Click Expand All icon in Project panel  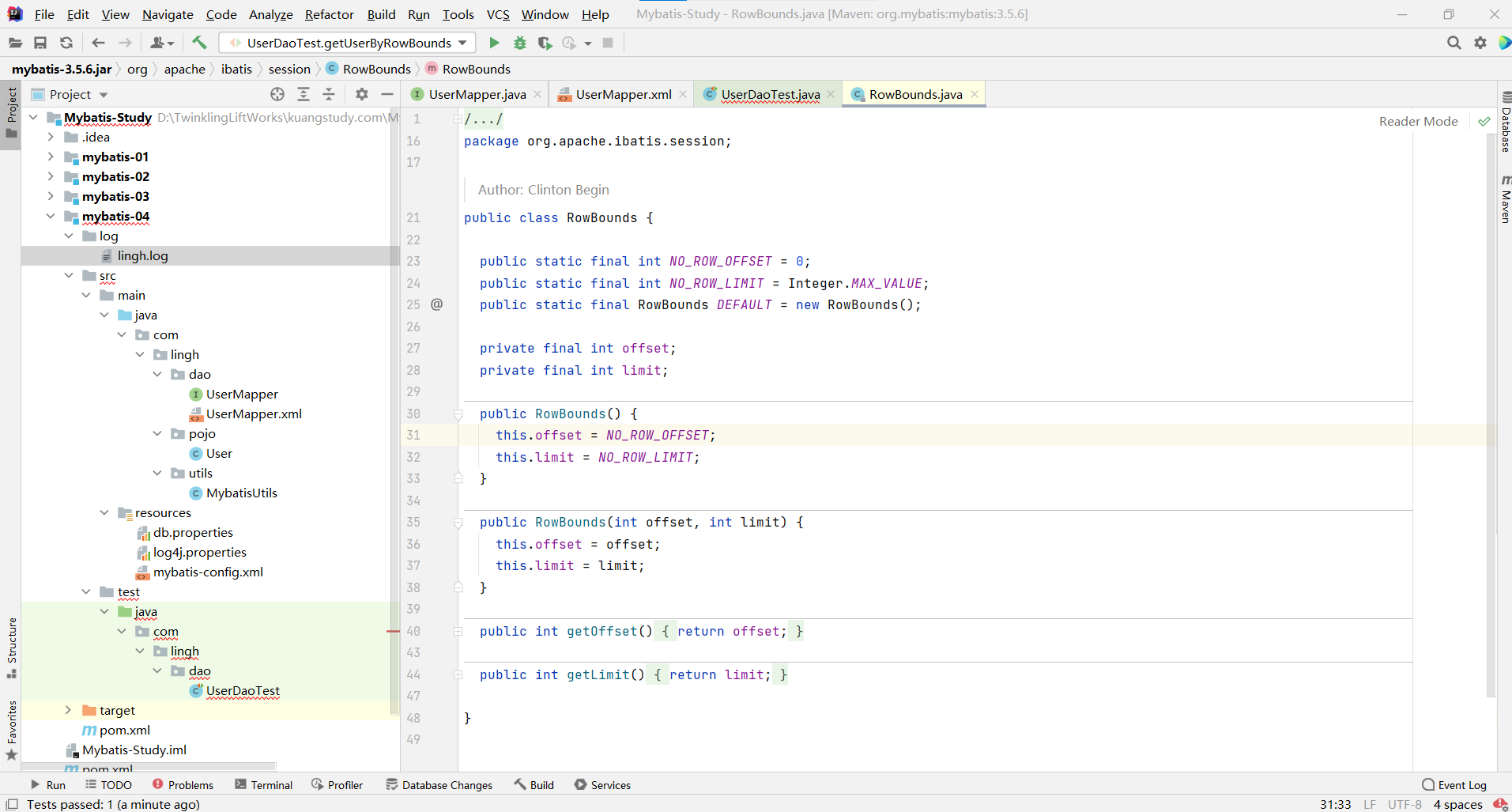pyautogui.click(x=304, y=94)
